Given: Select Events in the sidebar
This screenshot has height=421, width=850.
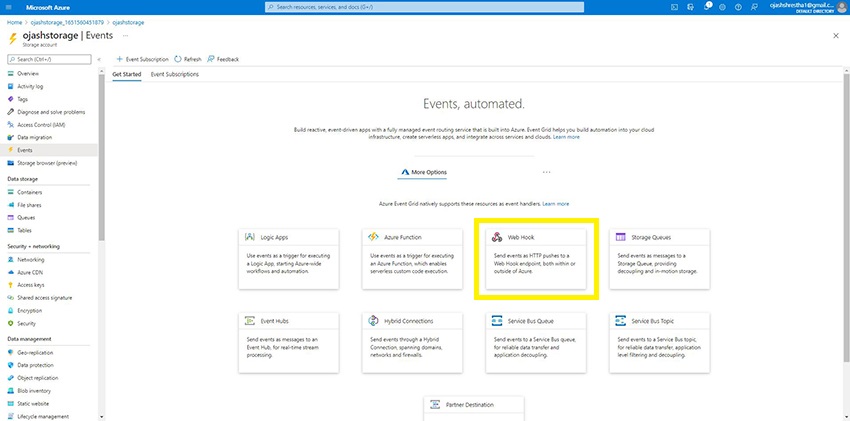Looking at the screenshot, I should point(49,150).
